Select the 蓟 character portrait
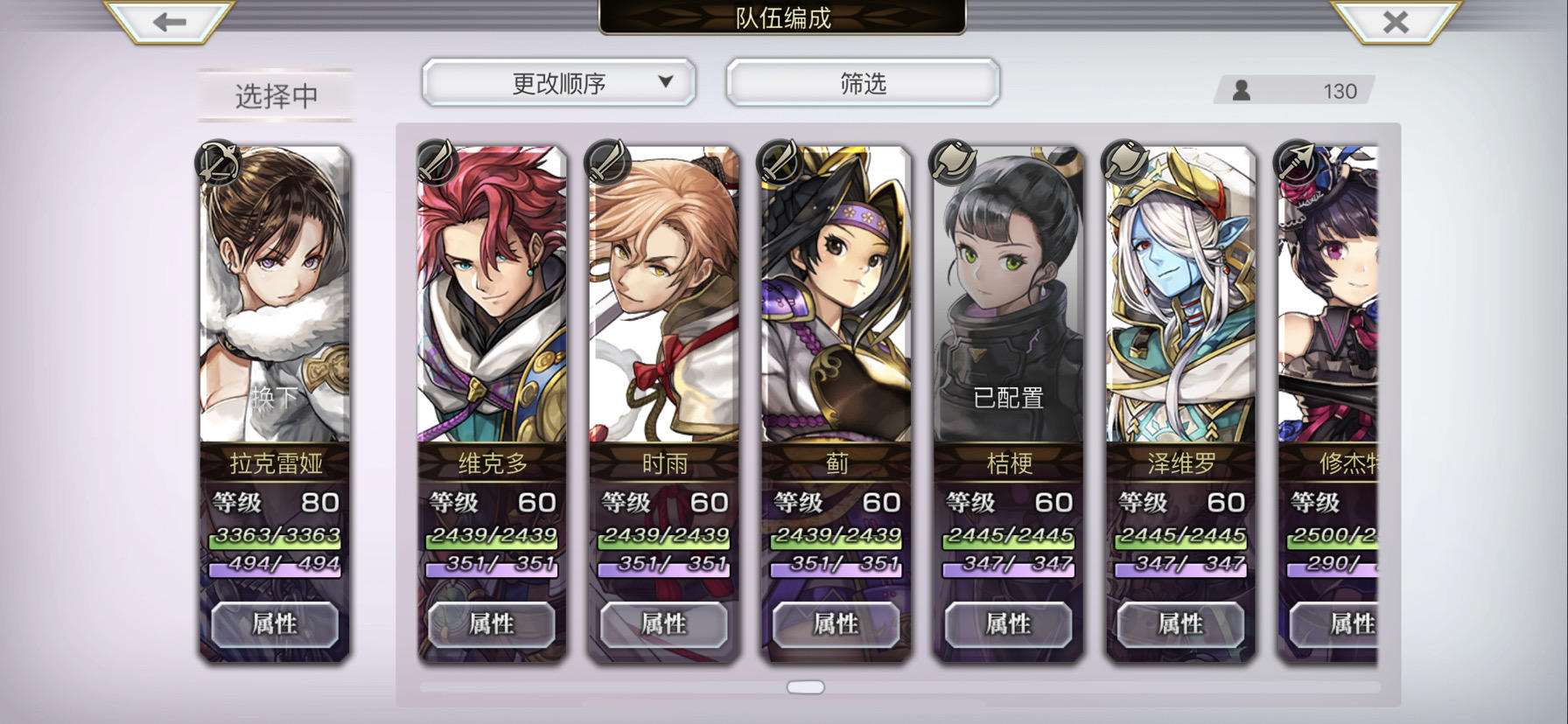The width and height of the screenshot is (1568, 724). [836, 294]
